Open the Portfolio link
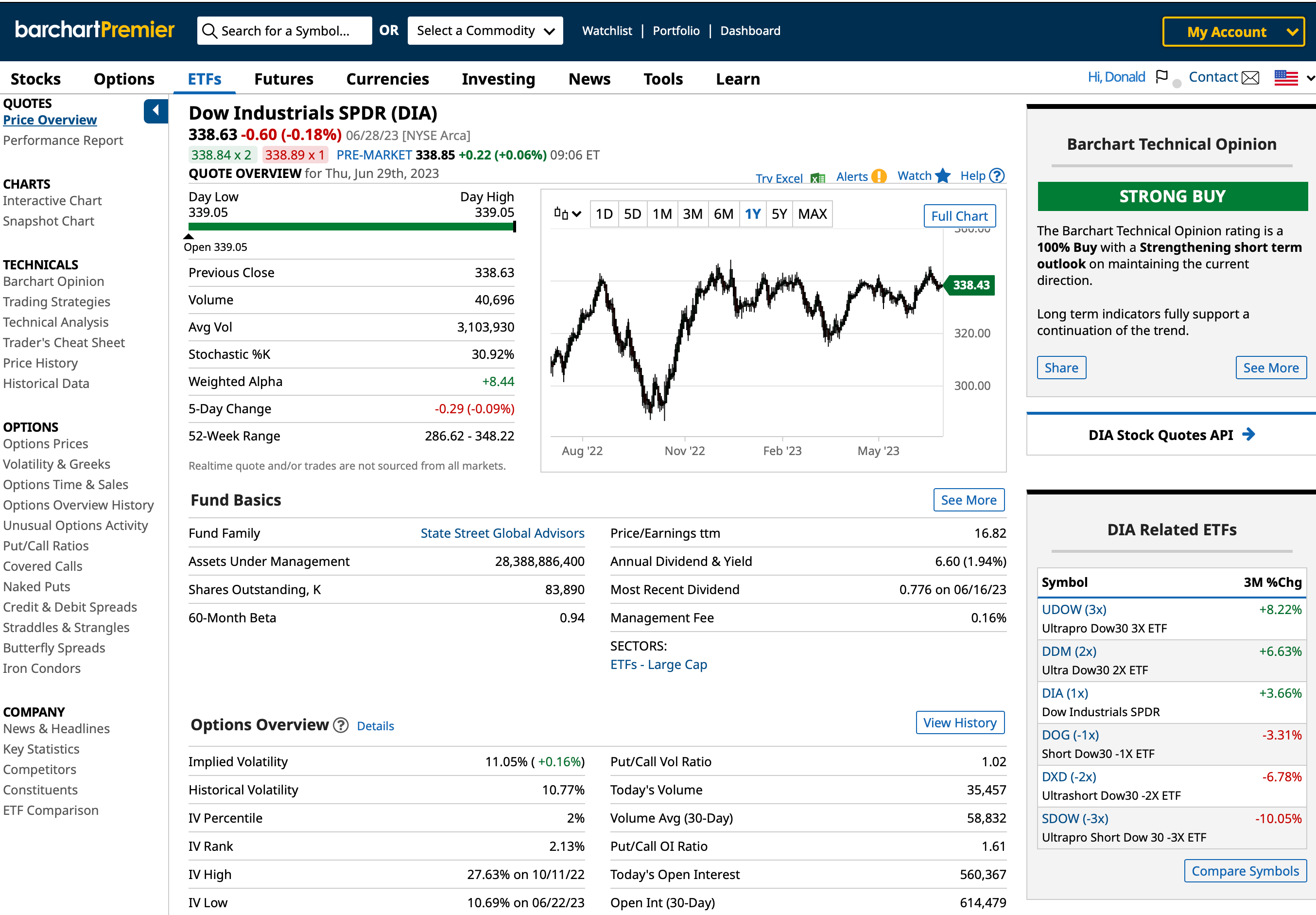This screenshot has width=1316, height=915. click(x=676, y=31)
